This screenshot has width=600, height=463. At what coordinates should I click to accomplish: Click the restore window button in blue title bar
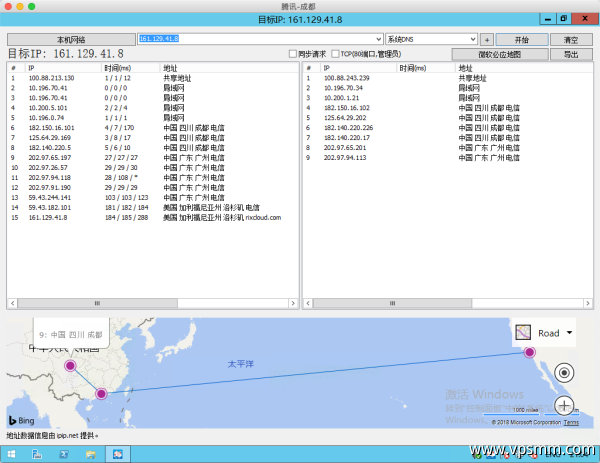click(563, 19)
